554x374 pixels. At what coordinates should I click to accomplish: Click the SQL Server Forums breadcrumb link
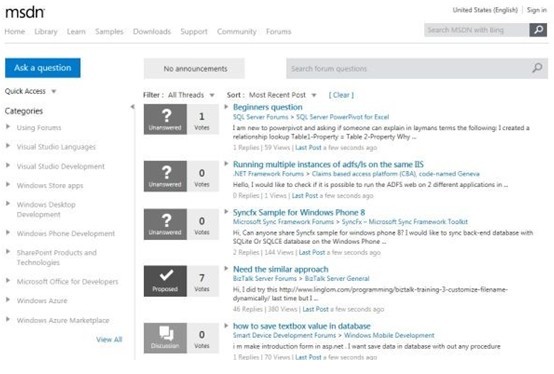coord(260,117)
